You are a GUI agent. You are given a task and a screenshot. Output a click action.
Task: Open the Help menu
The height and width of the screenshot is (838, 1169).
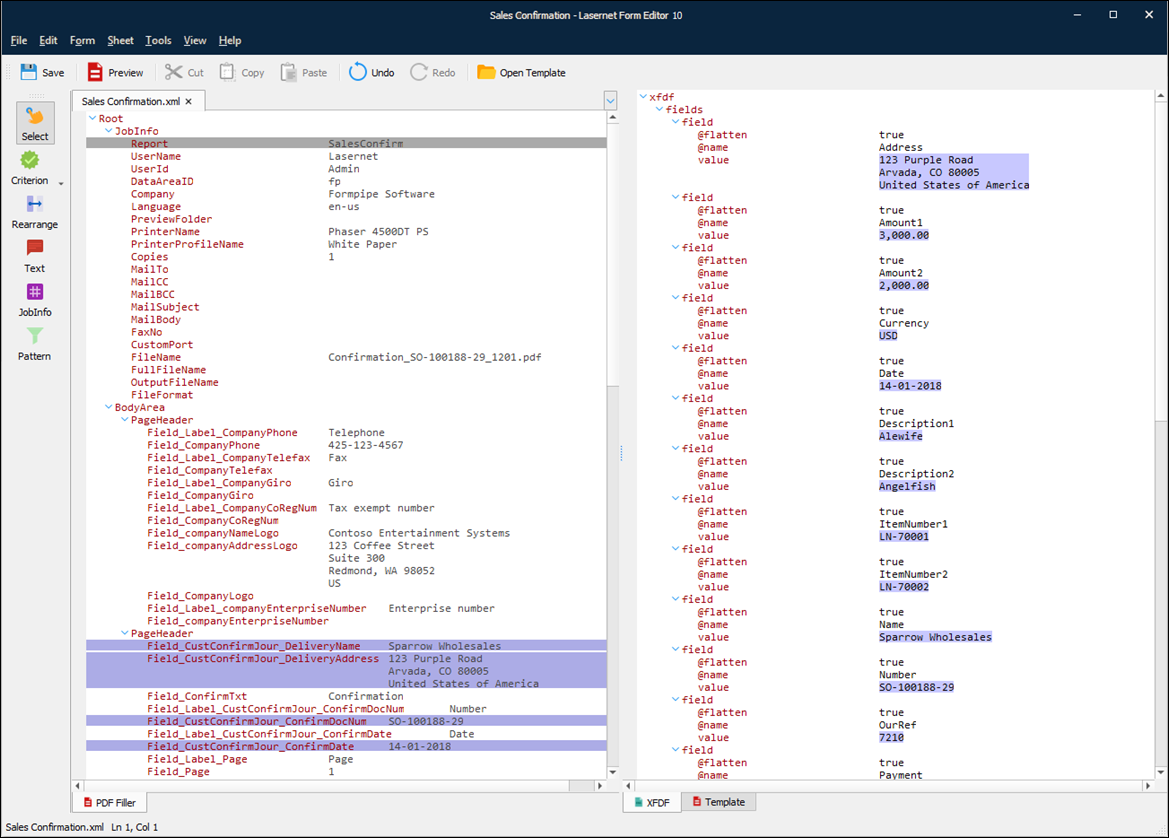[230, 40]
